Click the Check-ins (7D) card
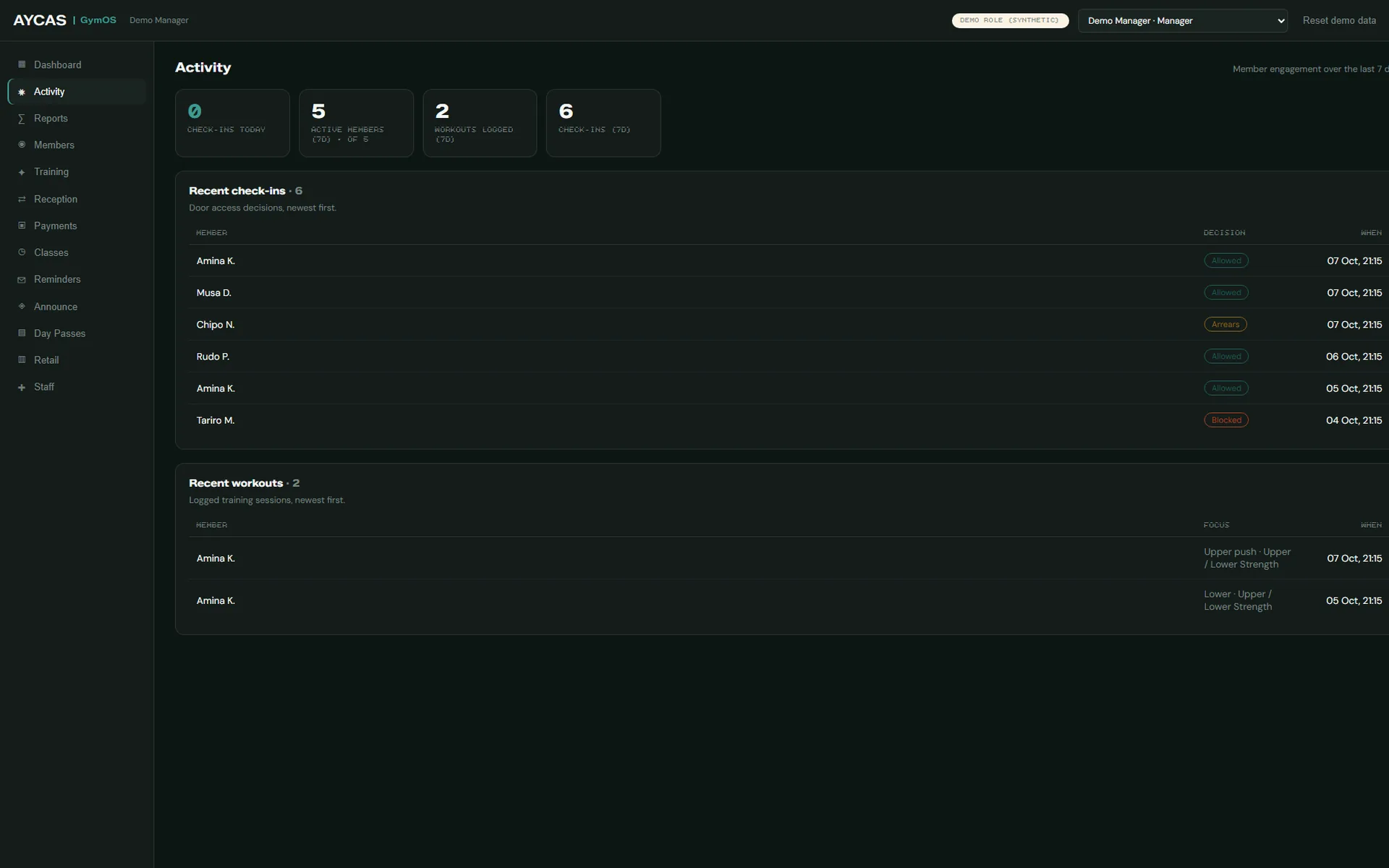Screen dimensions: 1389x868 pyautogui.click(x=603, y=123)
